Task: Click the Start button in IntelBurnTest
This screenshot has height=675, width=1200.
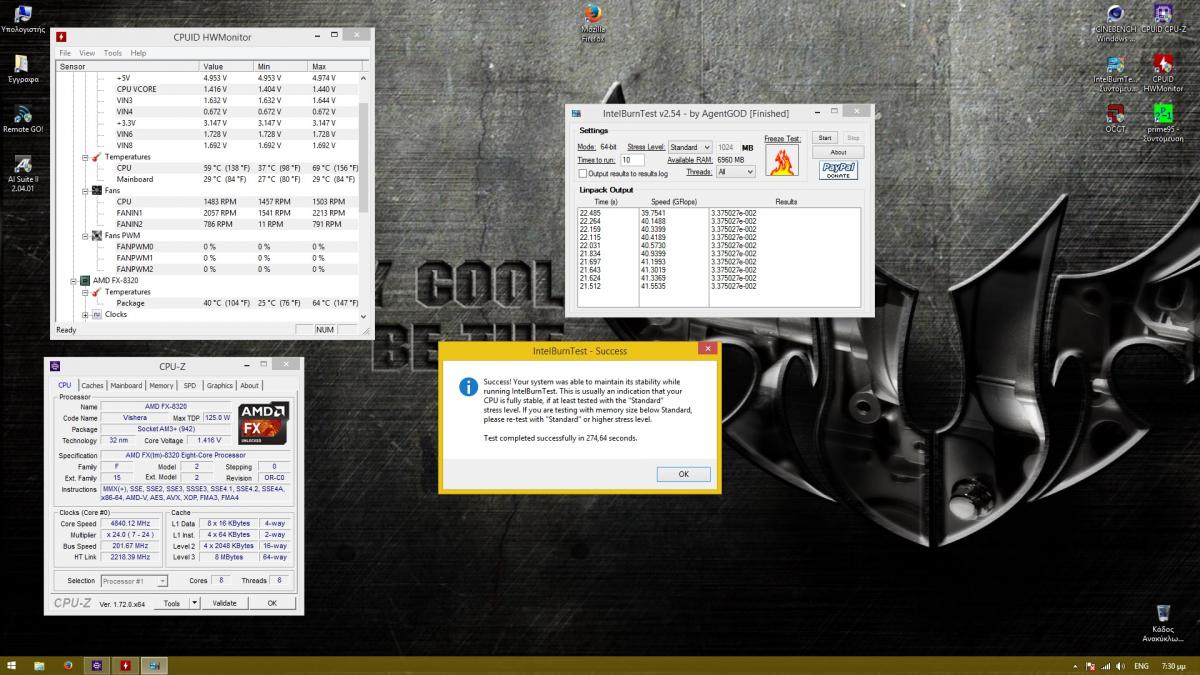Action: pyautogui.click(x=825, y=138)
